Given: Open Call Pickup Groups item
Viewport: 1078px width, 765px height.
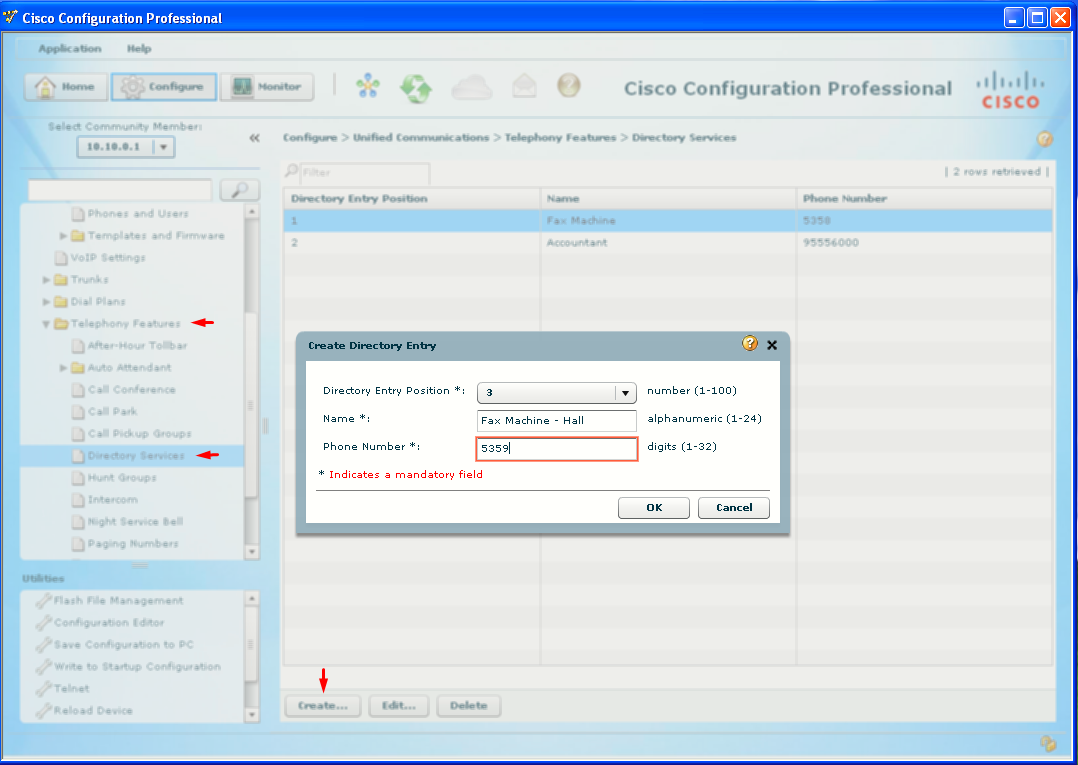Looking at the screenshot, I should click(140, 434).
